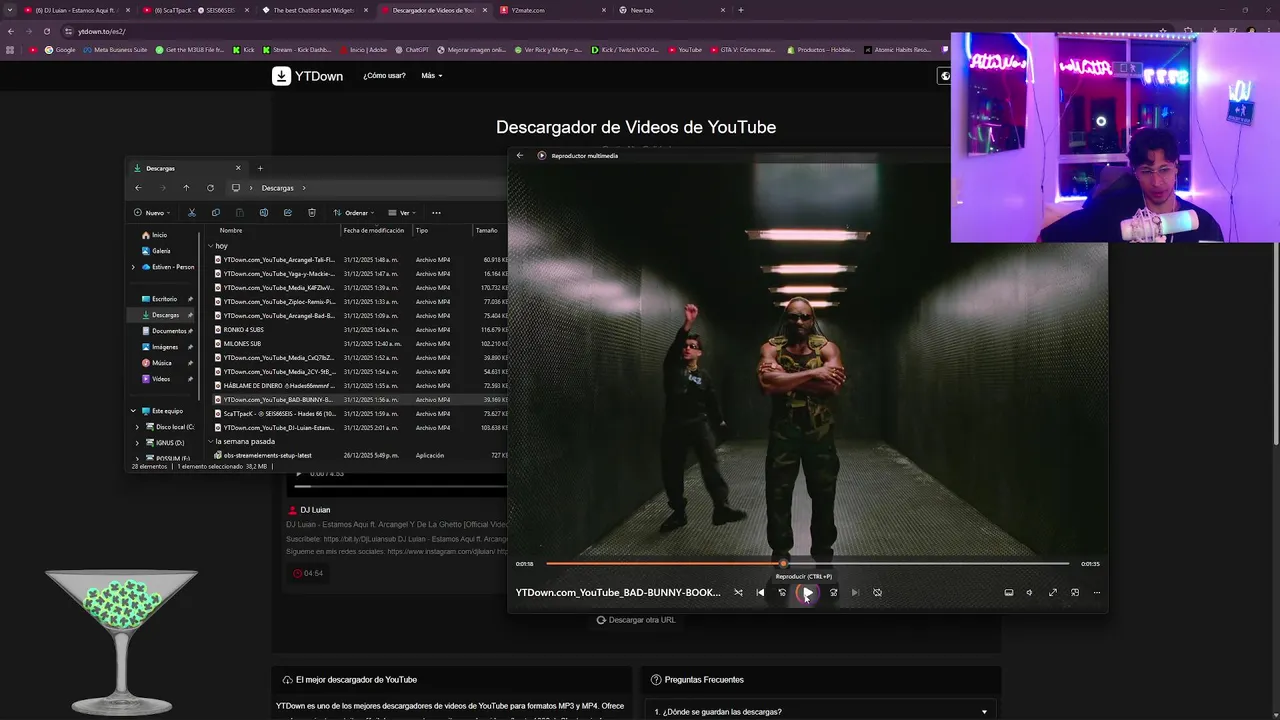Click the Cut icon in the Explorer toolbar

[x=192, y=212]
